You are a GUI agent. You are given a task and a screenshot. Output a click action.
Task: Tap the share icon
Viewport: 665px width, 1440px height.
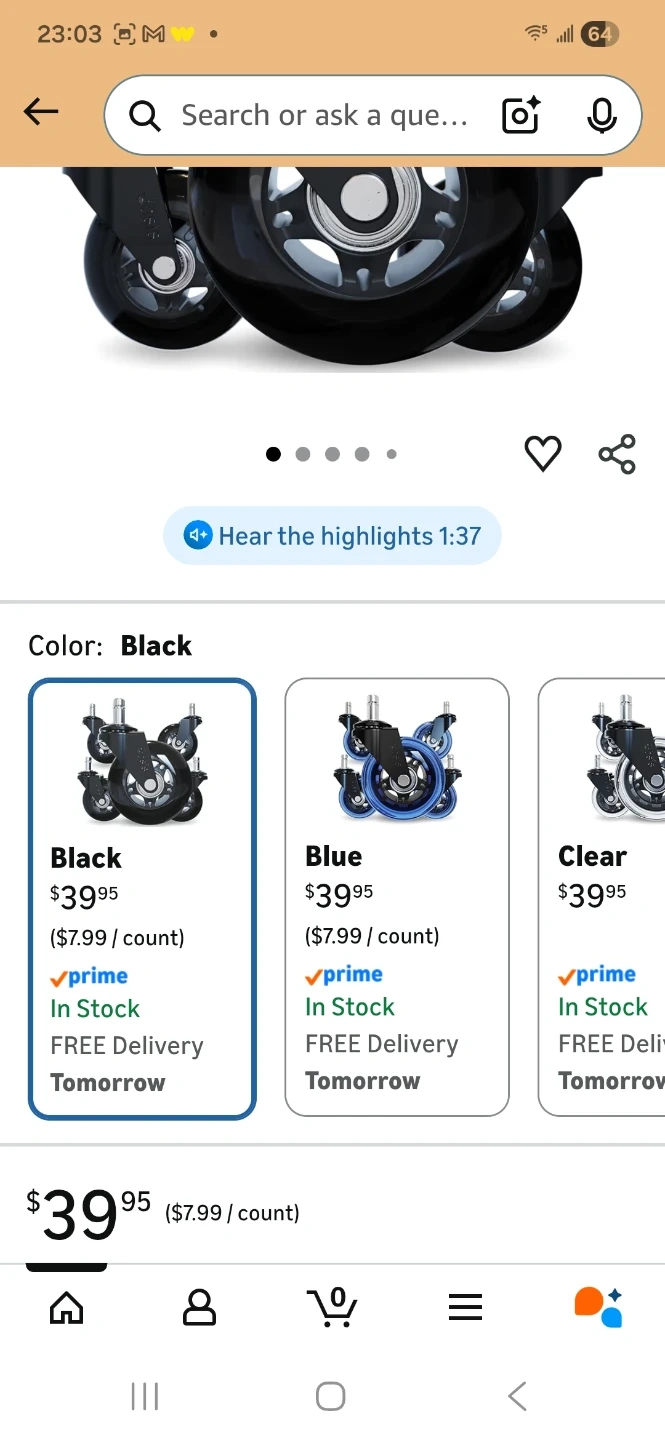pyautogui.click(x=617, y=454)
